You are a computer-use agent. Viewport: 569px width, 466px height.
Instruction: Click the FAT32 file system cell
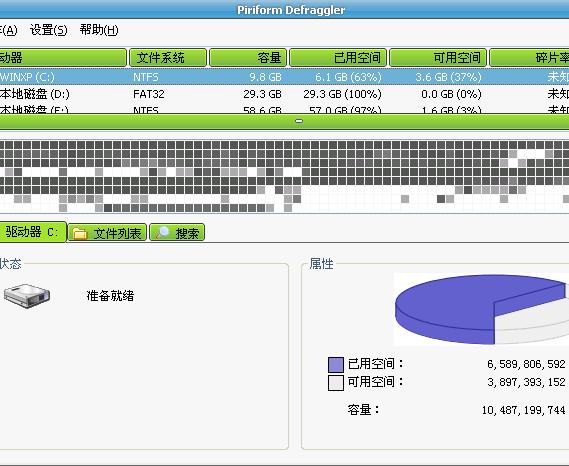pyautogui.click(x=149, y=94)
